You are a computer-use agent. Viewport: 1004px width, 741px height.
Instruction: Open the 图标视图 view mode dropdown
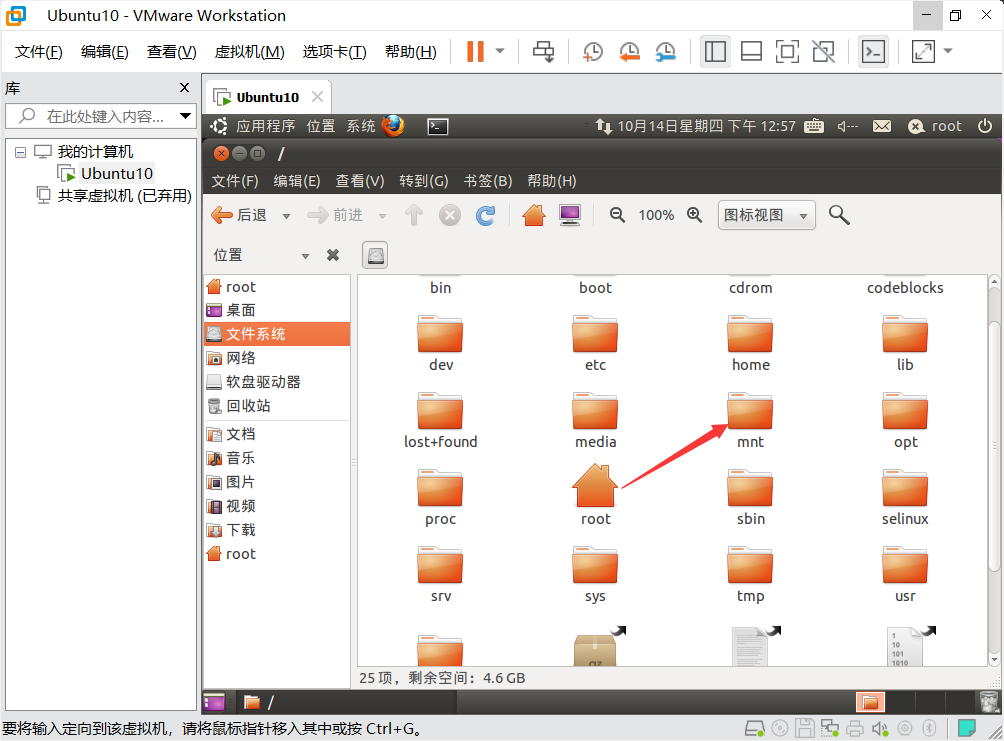(x=766, y=215)
